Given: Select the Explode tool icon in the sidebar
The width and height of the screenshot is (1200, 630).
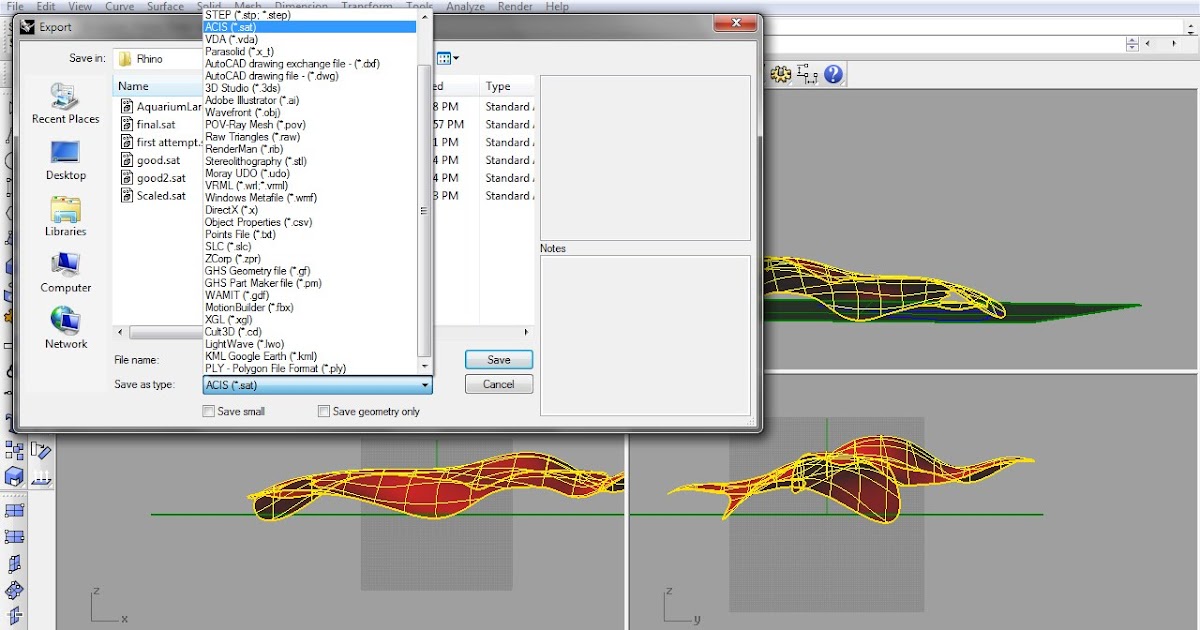Looking at the screenshot, I should click(14, 614).
